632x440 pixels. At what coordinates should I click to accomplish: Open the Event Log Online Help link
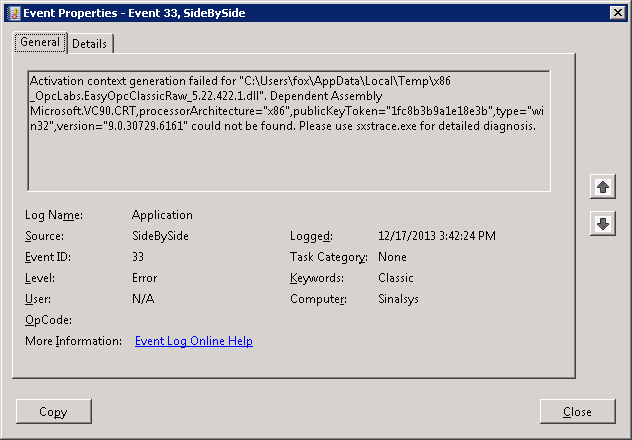[194, 341]
